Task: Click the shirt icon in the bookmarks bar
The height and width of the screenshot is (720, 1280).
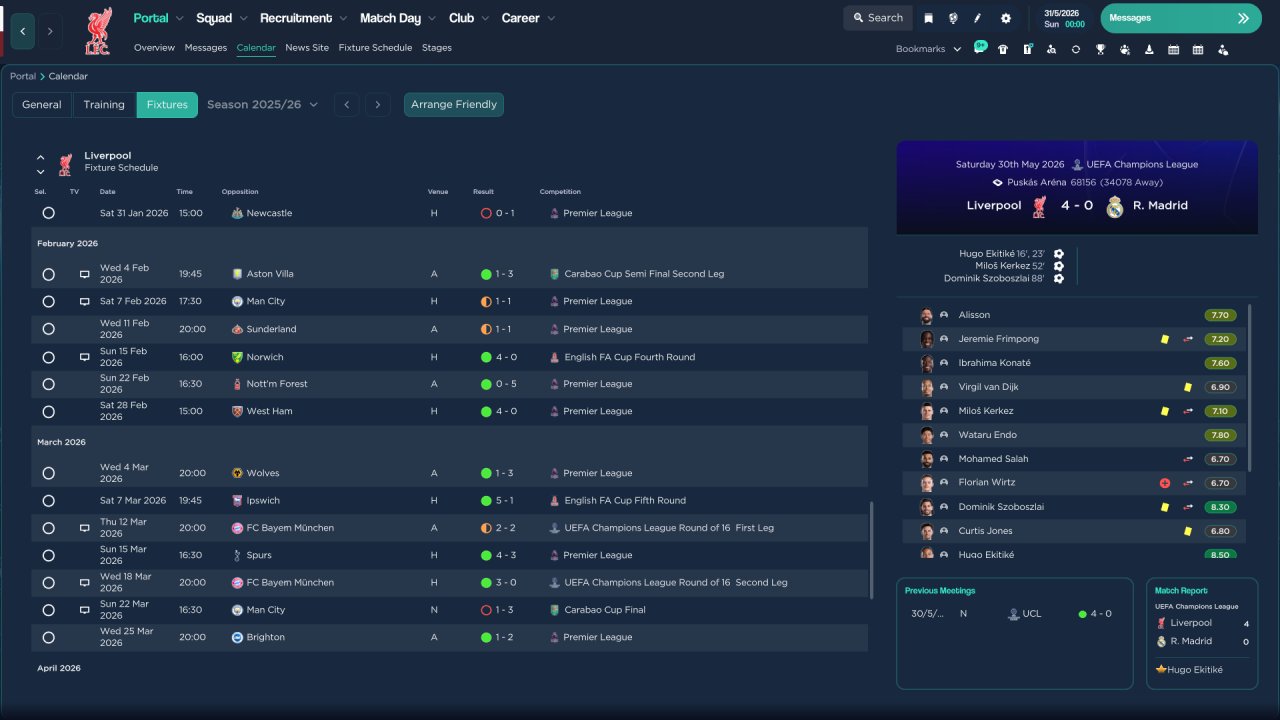Action: (1003, 49)
